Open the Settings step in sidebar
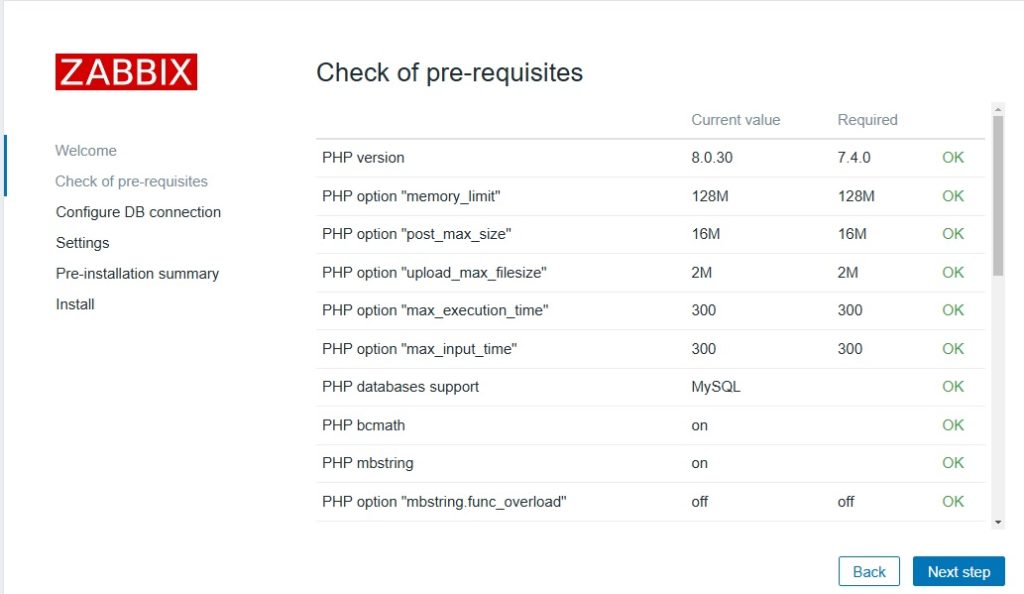 pos(82,243)
